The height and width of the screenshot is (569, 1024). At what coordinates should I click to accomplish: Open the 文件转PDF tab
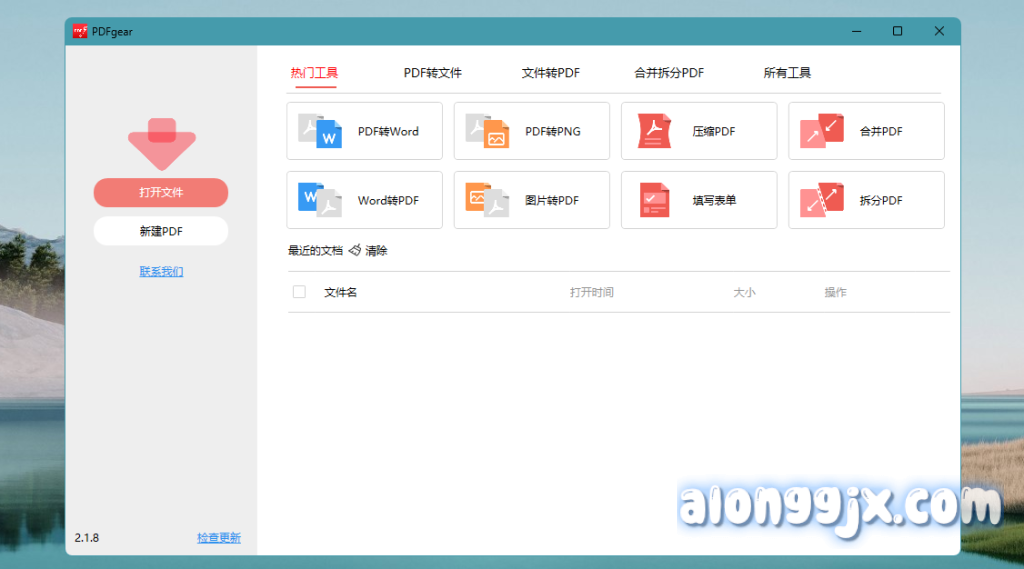tap(550, 73)
